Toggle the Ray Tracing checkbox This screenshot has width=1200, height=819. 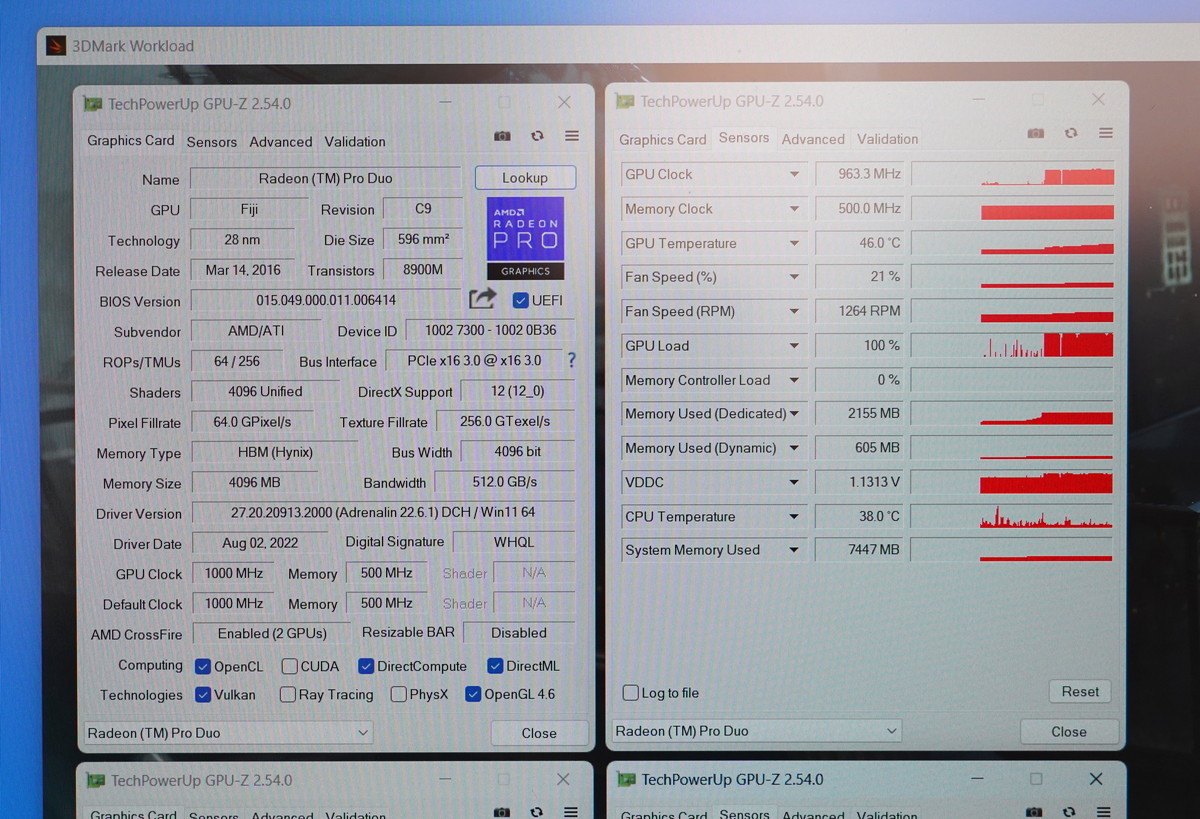288,694
